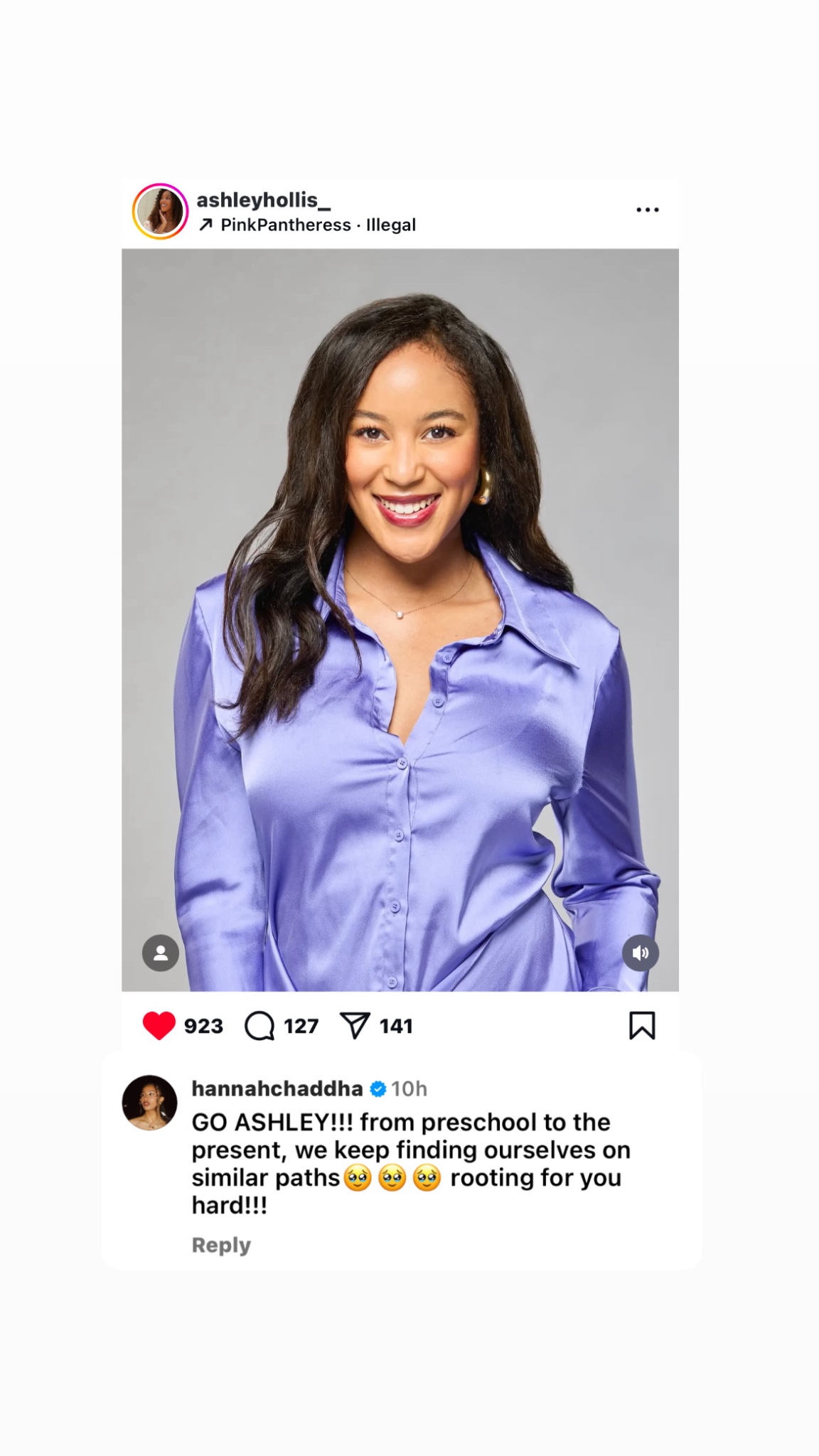Click the 141 shares count
Screen dimensions: 819x1456
tap(396, 1026)
